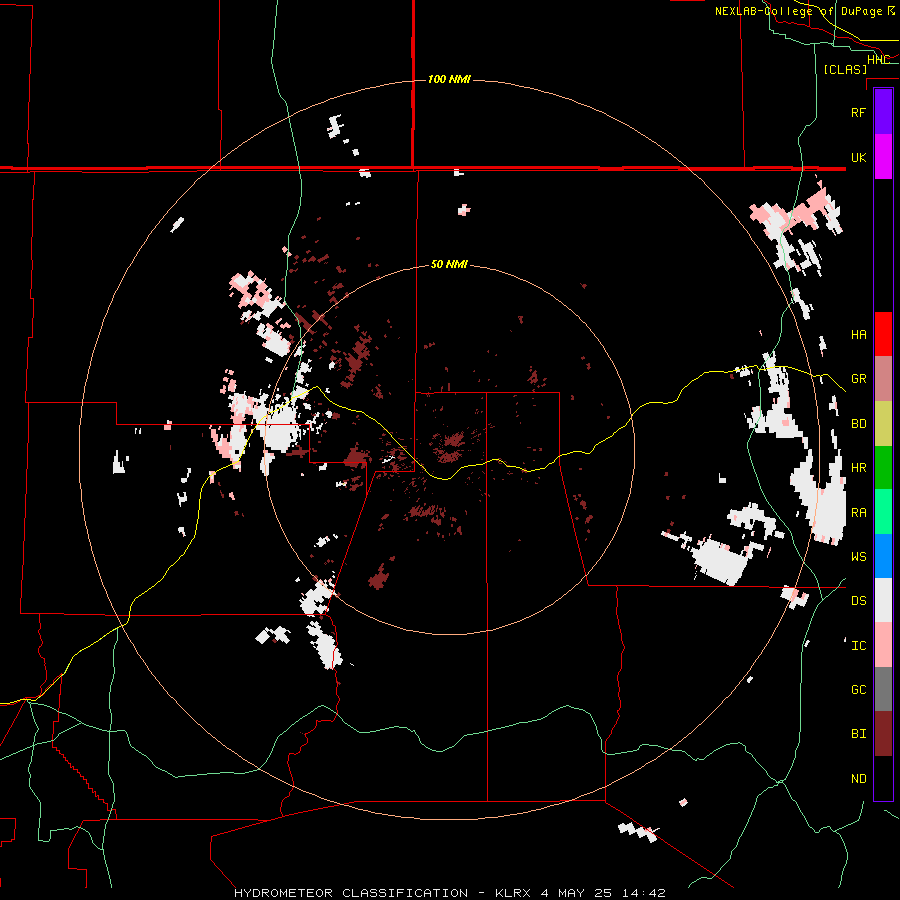The width and height of the screenshot is (900, 900).
Task: Click the GC legend label
Action: coord(858,689)
